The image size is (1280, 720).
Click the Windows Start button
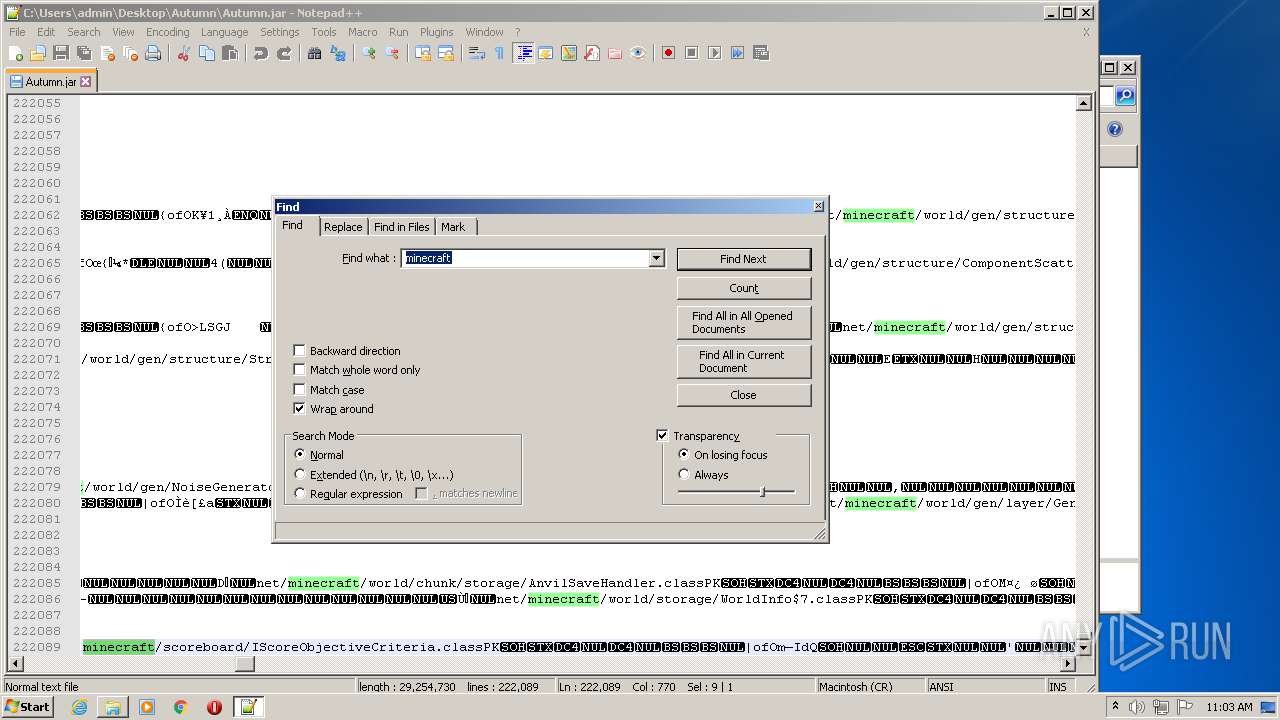click(28, 707)
